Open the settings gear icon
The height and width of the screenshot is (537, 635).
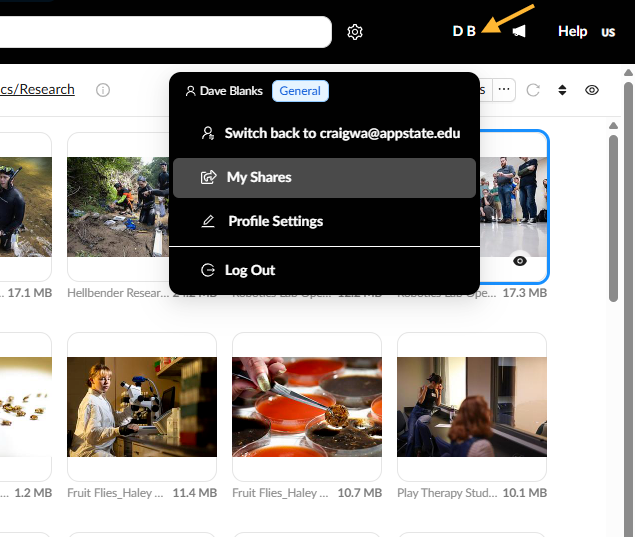pyautogui.click(x=355, y=32)
